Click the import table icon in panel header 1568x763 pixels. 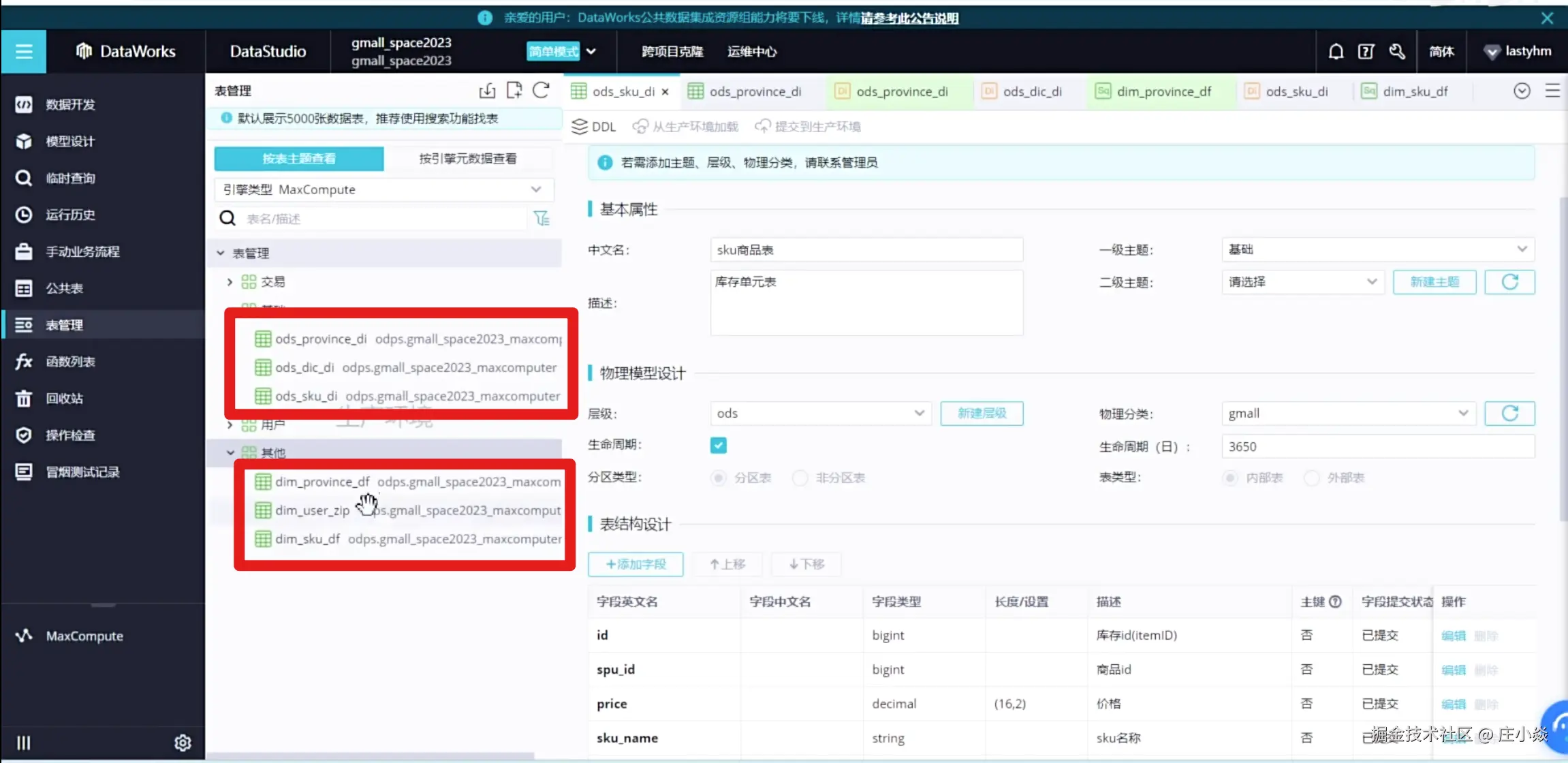487,91
